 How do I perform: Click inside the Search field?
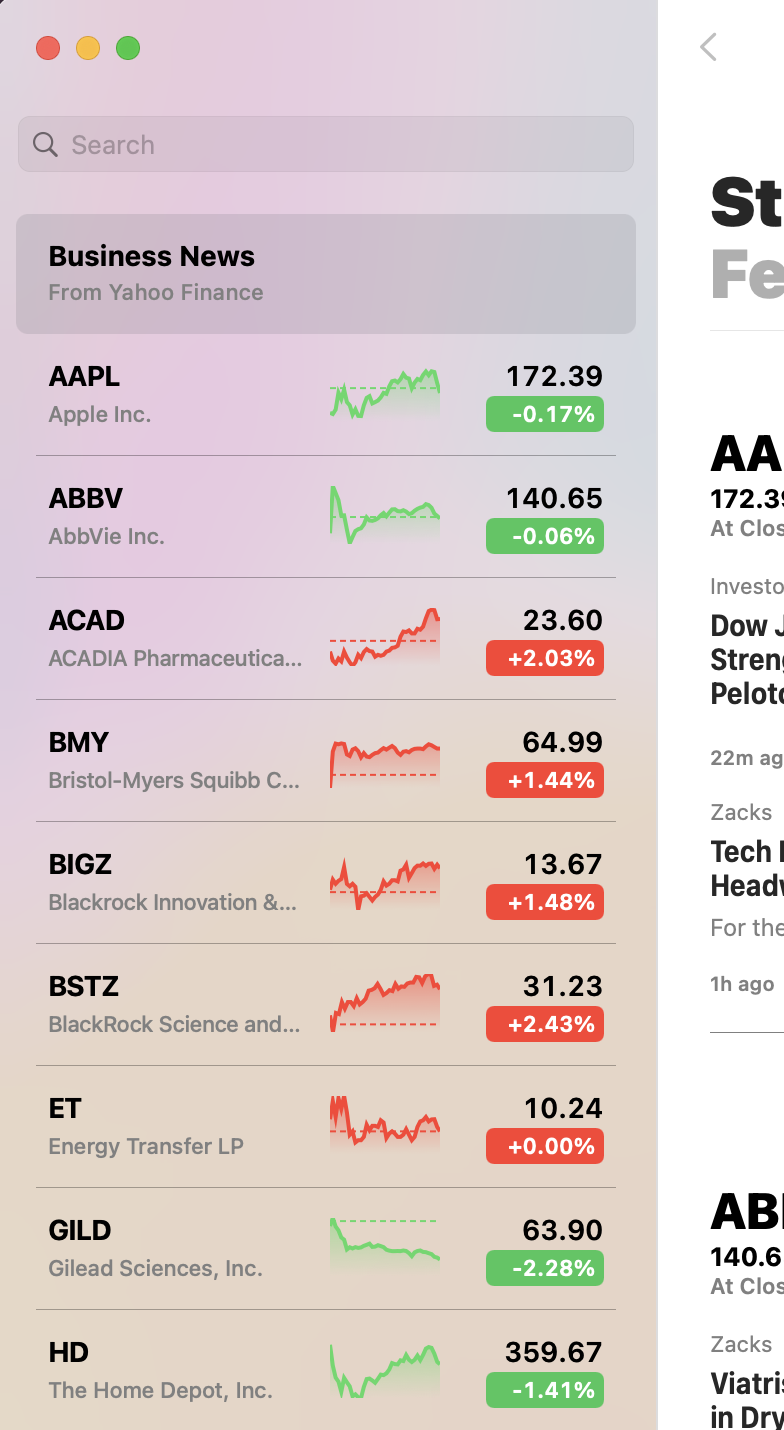pyautogui.click(x=325, y=145)
